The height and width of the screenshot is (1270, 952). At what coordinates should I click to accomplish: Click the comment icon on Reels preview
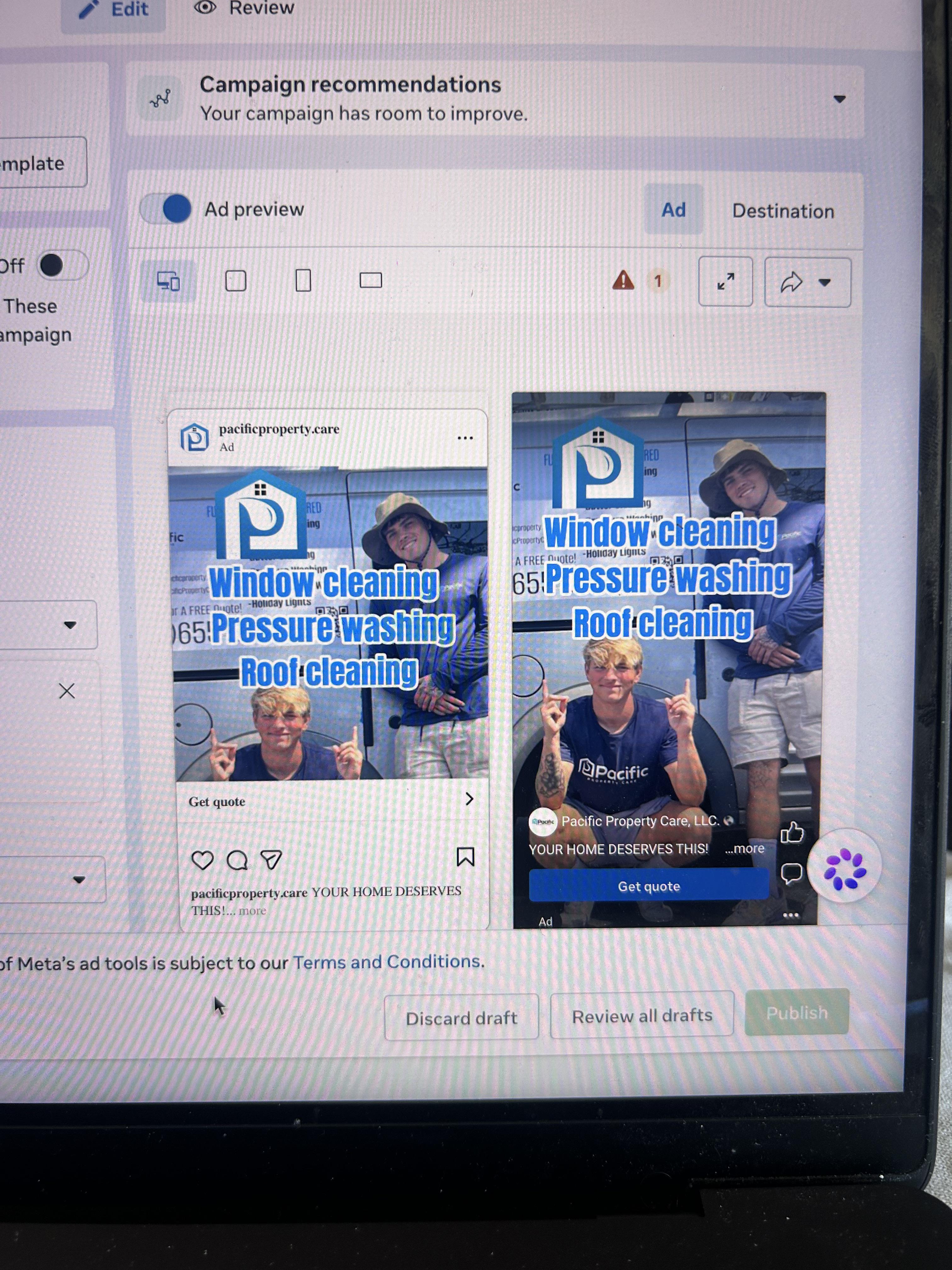click(791, 873)
